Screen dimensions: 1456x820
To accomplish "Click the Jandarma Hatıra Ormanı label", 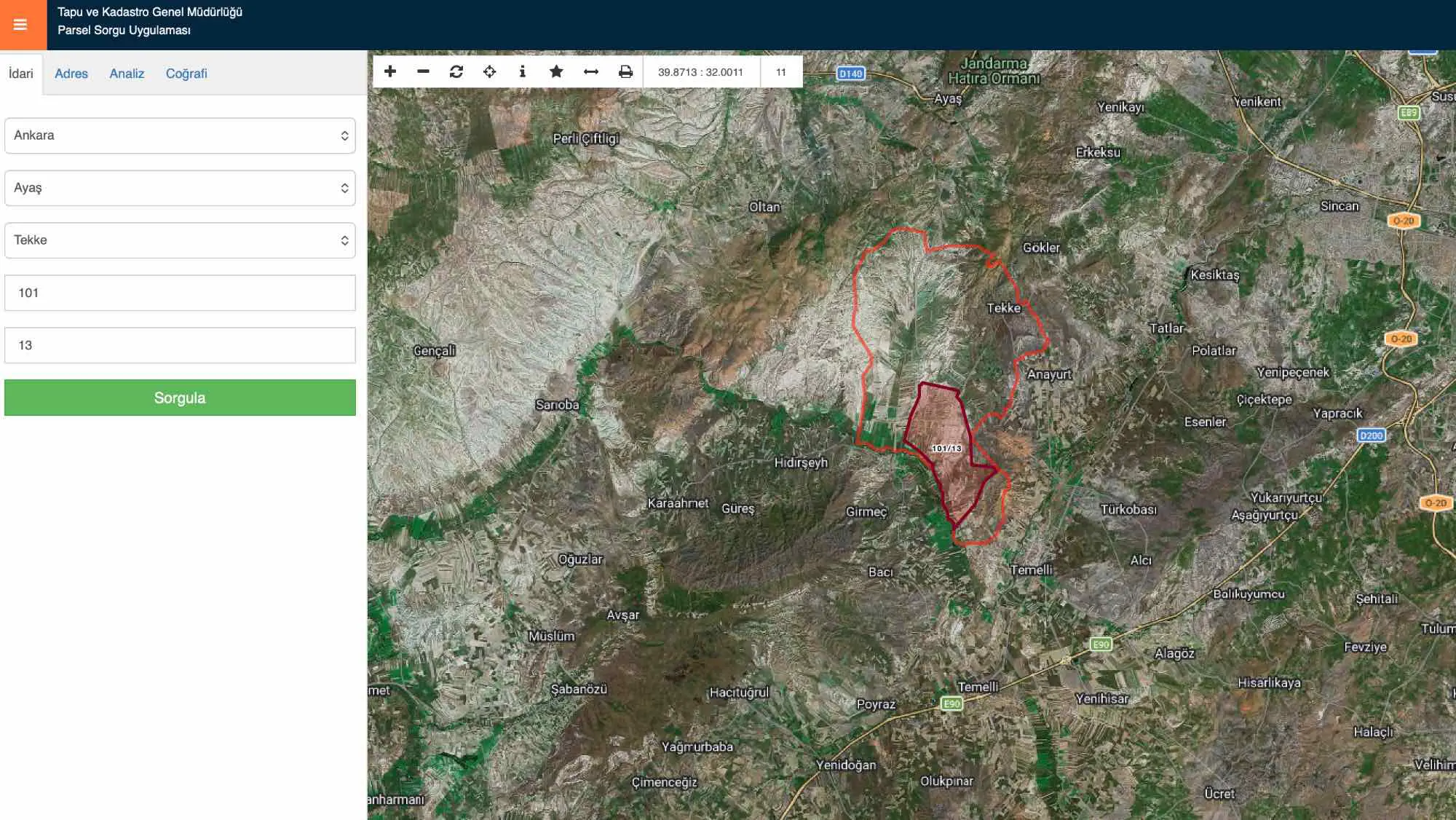I will (994, 71).
